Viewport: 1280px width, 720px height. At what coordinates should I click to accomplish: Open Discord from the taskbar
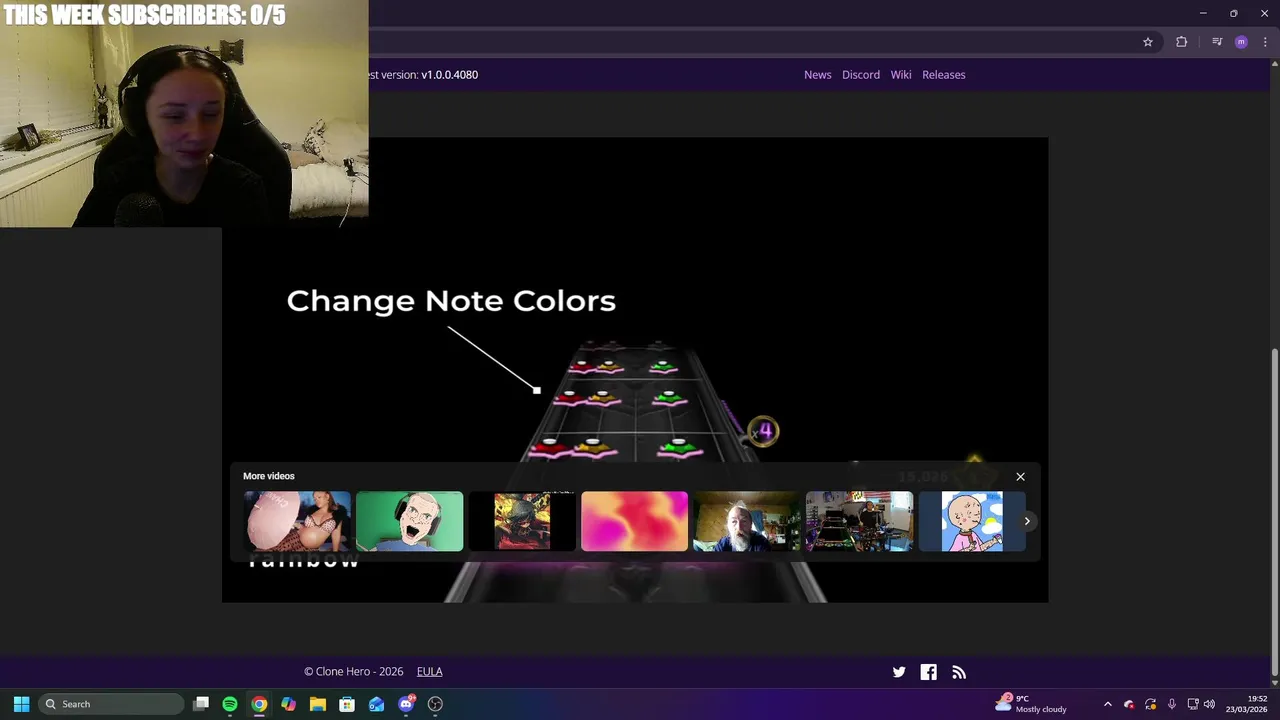click(x=406, y=704)
